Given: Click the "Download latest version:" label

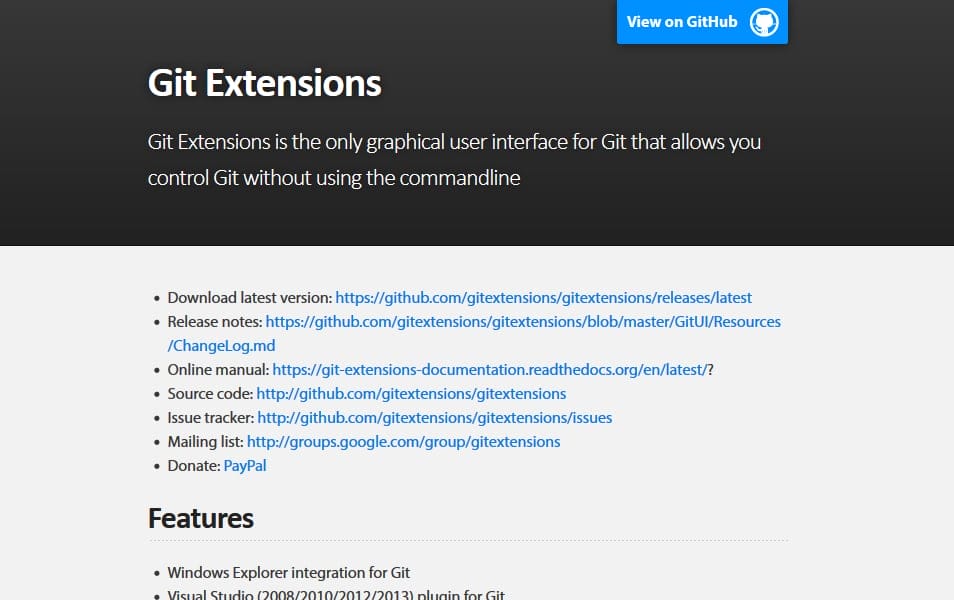Looking at the screenshot, I should click(249, 298).
